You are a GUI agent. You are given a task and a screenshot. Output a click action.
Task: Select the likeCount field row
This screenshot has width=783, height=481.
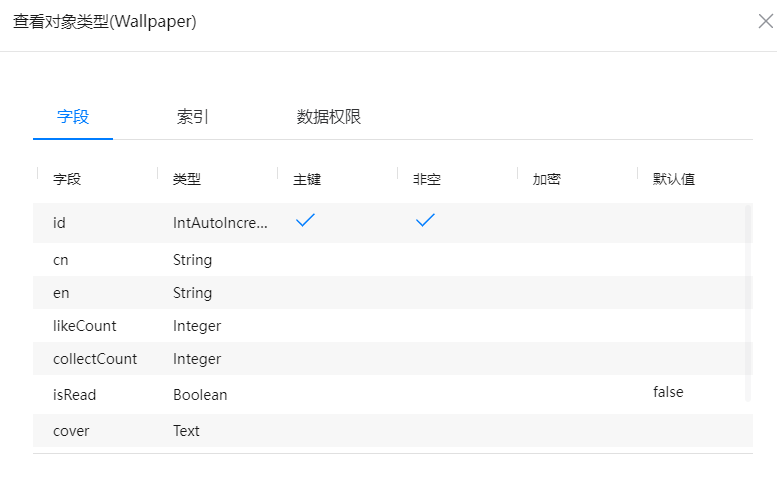[x=85, y=326]
